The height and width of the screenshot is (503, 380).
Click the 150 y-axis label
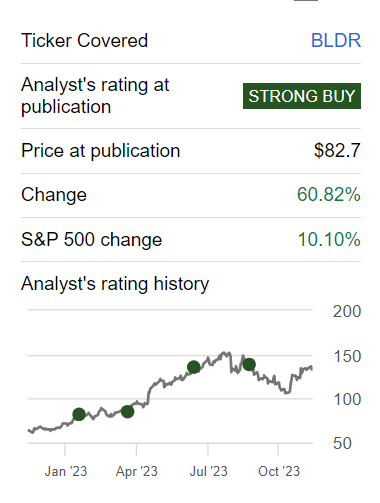[347, 357]
